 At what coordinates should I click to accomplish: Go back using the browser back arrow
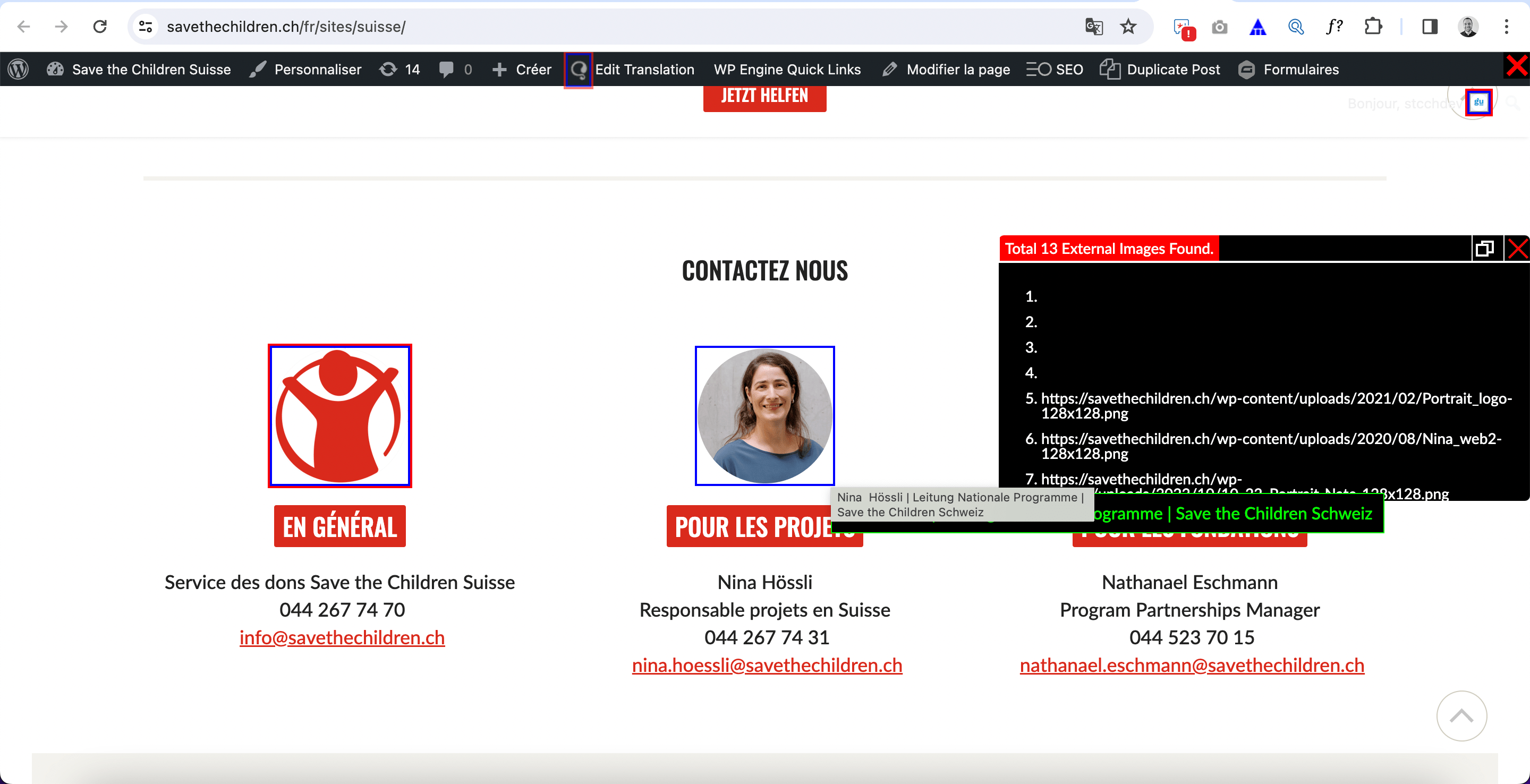point(24,27)
